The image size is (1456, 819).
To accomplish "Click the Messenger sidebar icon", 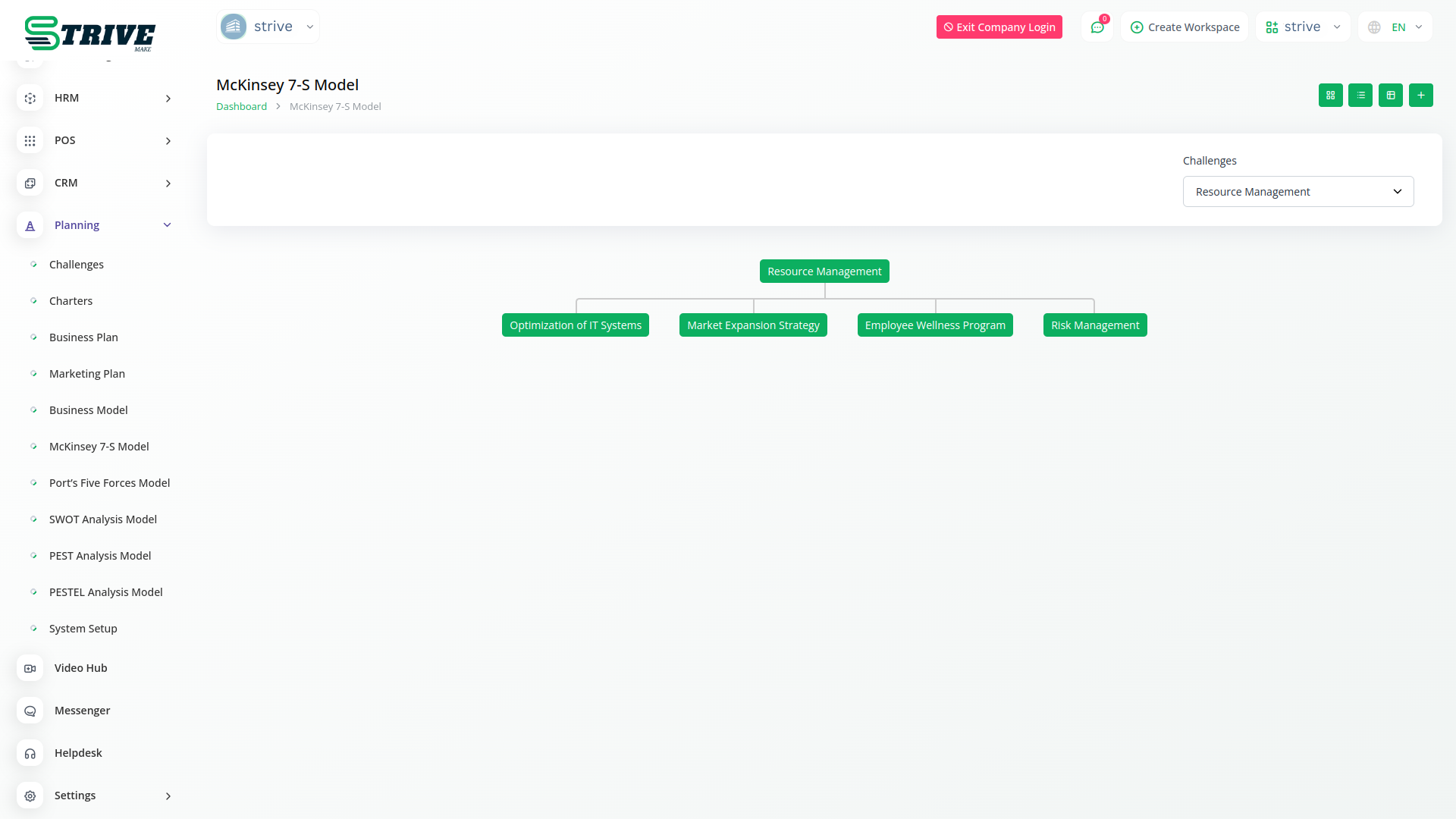I will point(30,711).
